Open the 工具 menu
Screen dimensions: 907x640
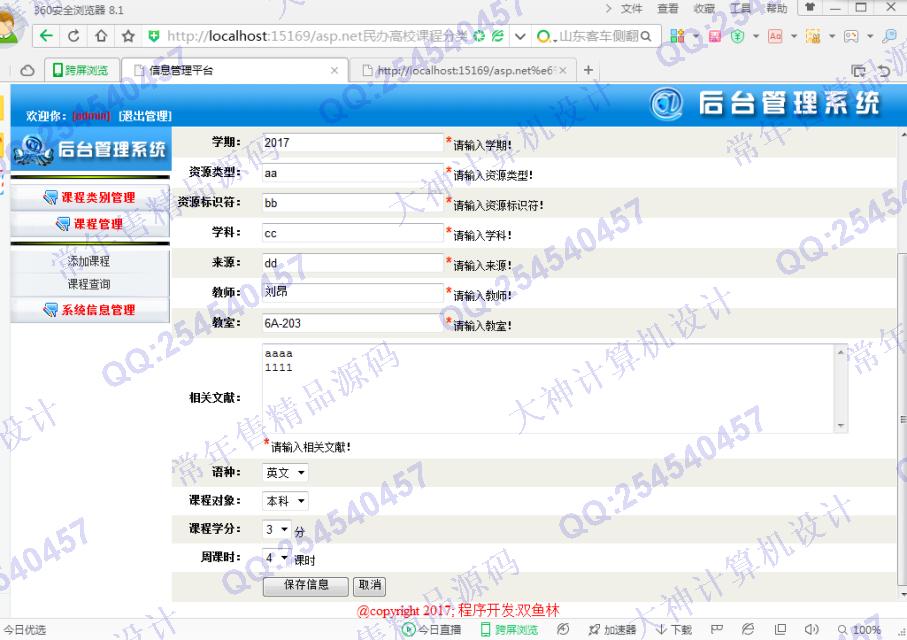740,8
